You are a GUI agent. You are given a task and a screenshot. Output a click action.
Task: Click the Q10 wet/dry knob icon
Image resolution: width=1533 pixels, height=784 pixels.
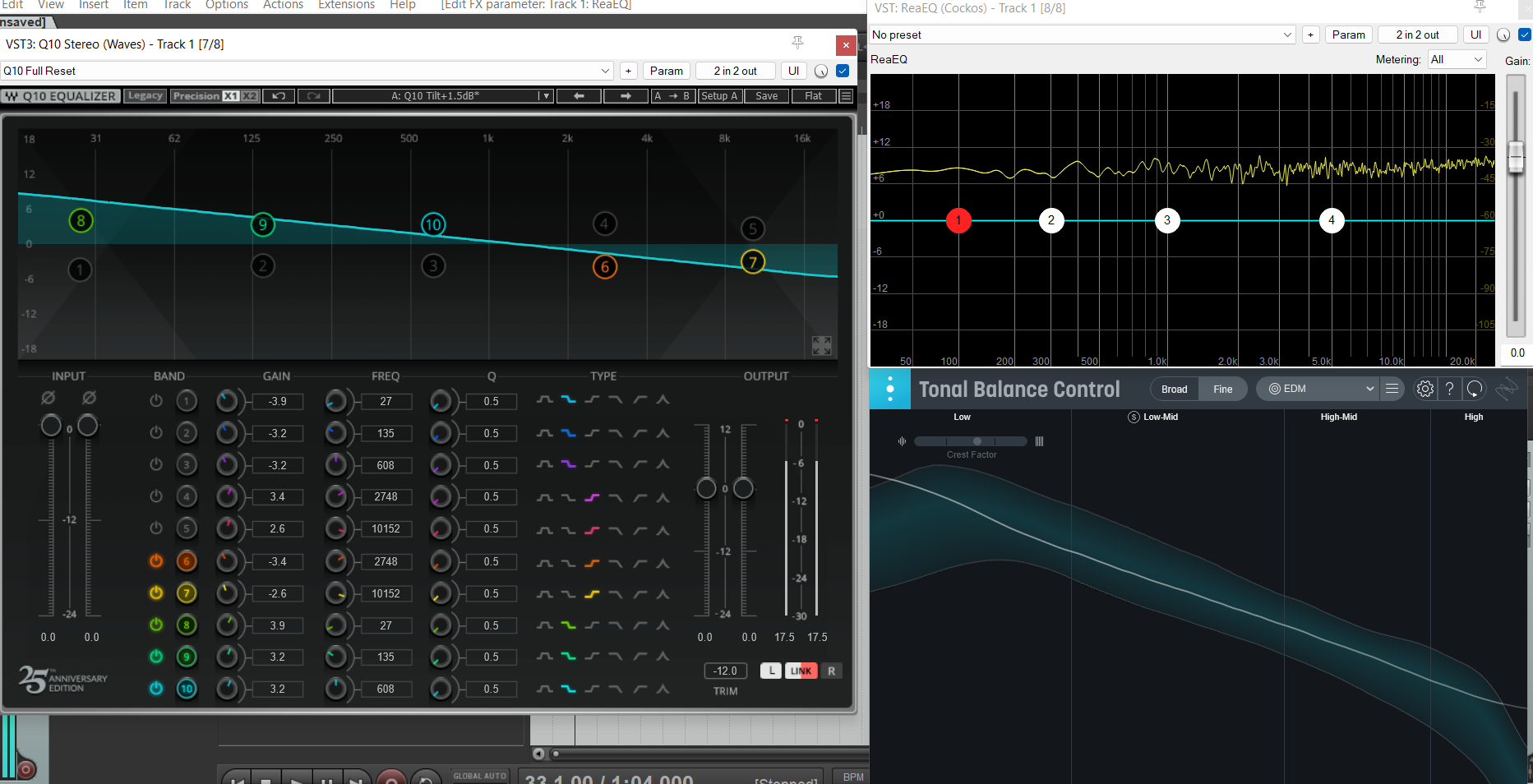tap(820, 71)
